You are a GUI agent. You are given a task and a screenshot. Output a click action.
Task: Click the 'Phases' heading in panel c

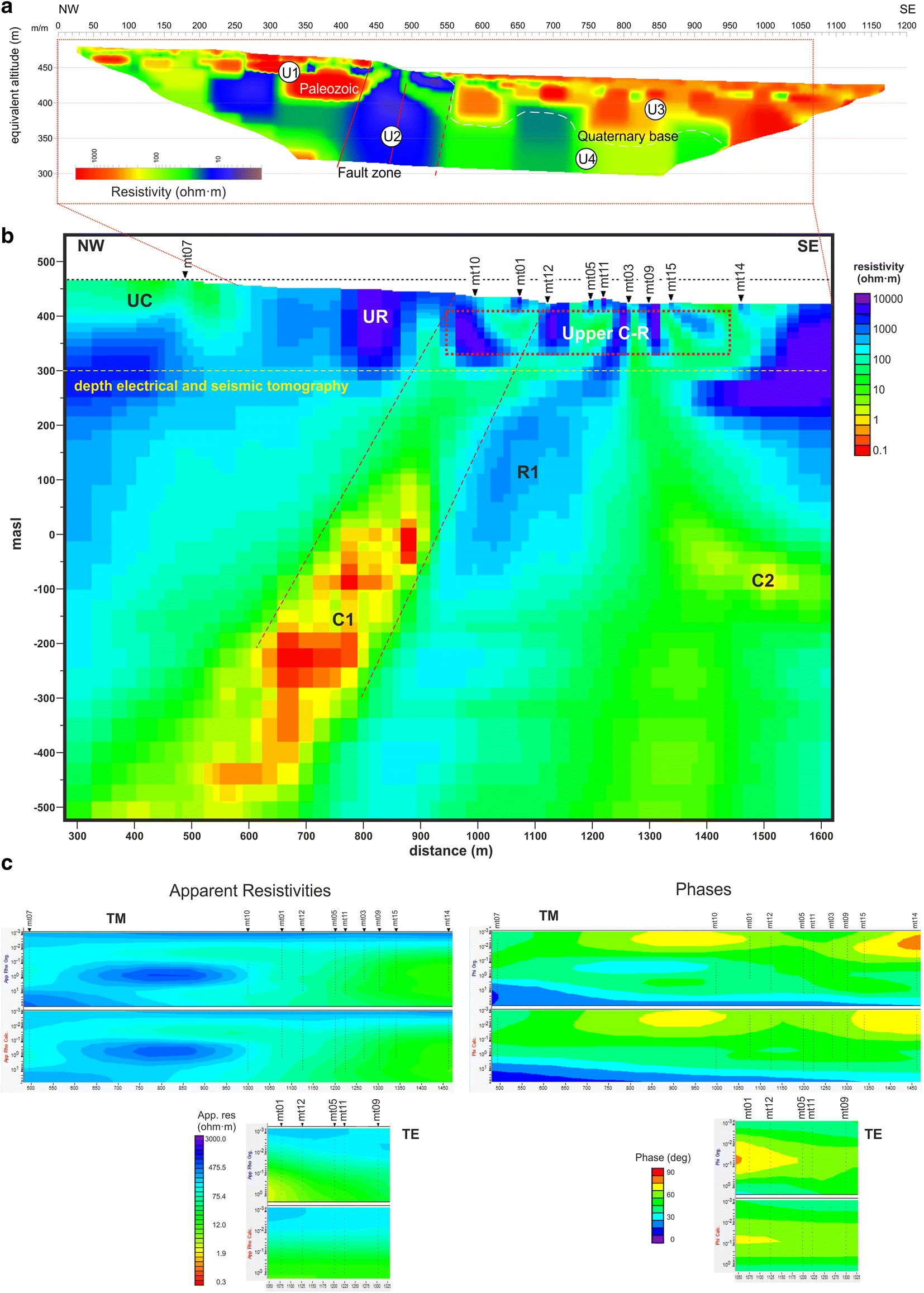703,890
